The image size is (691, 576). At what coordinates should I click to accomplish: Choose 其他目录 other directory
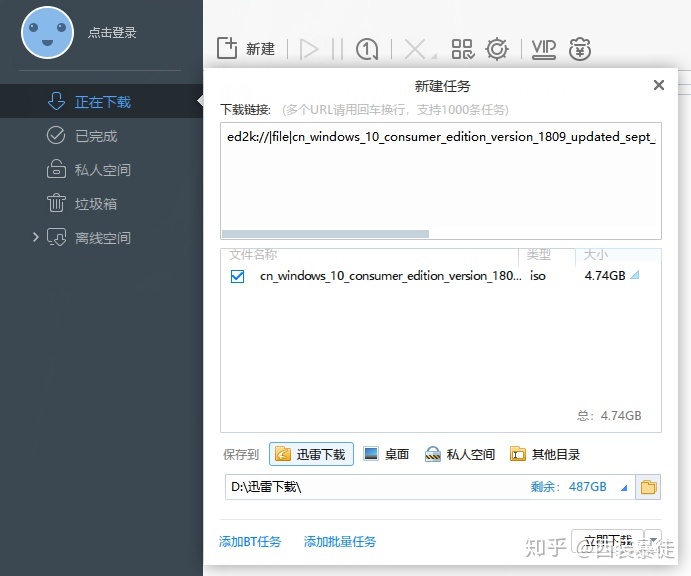coord(545,454)
